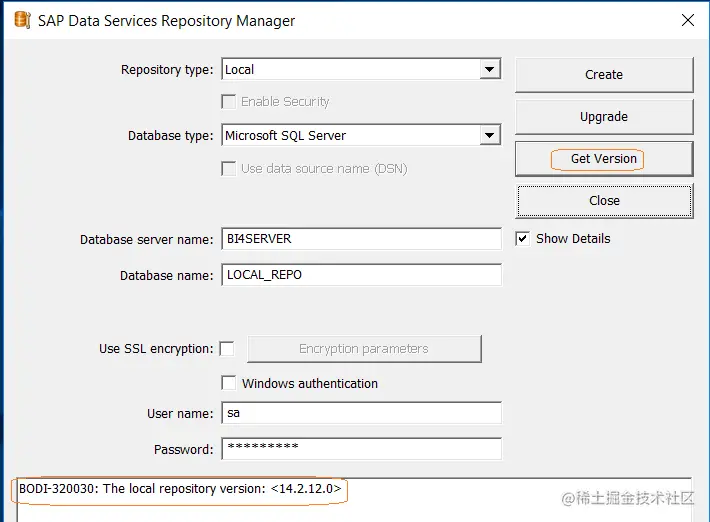This screenshot has width=710, height=522.
Task: Toggle Use data source name (DSN) checkbox
Action: pos(229,168)
